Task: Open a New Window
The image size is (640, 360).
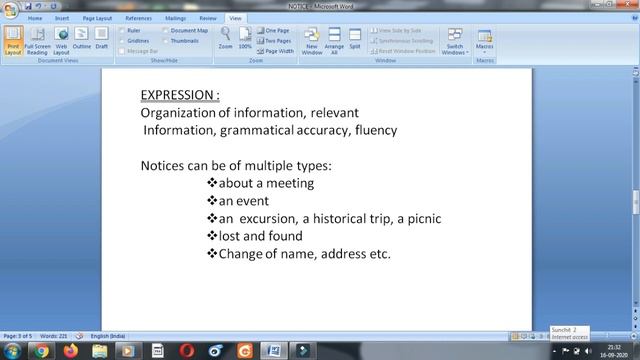Action: coord(312,41)
